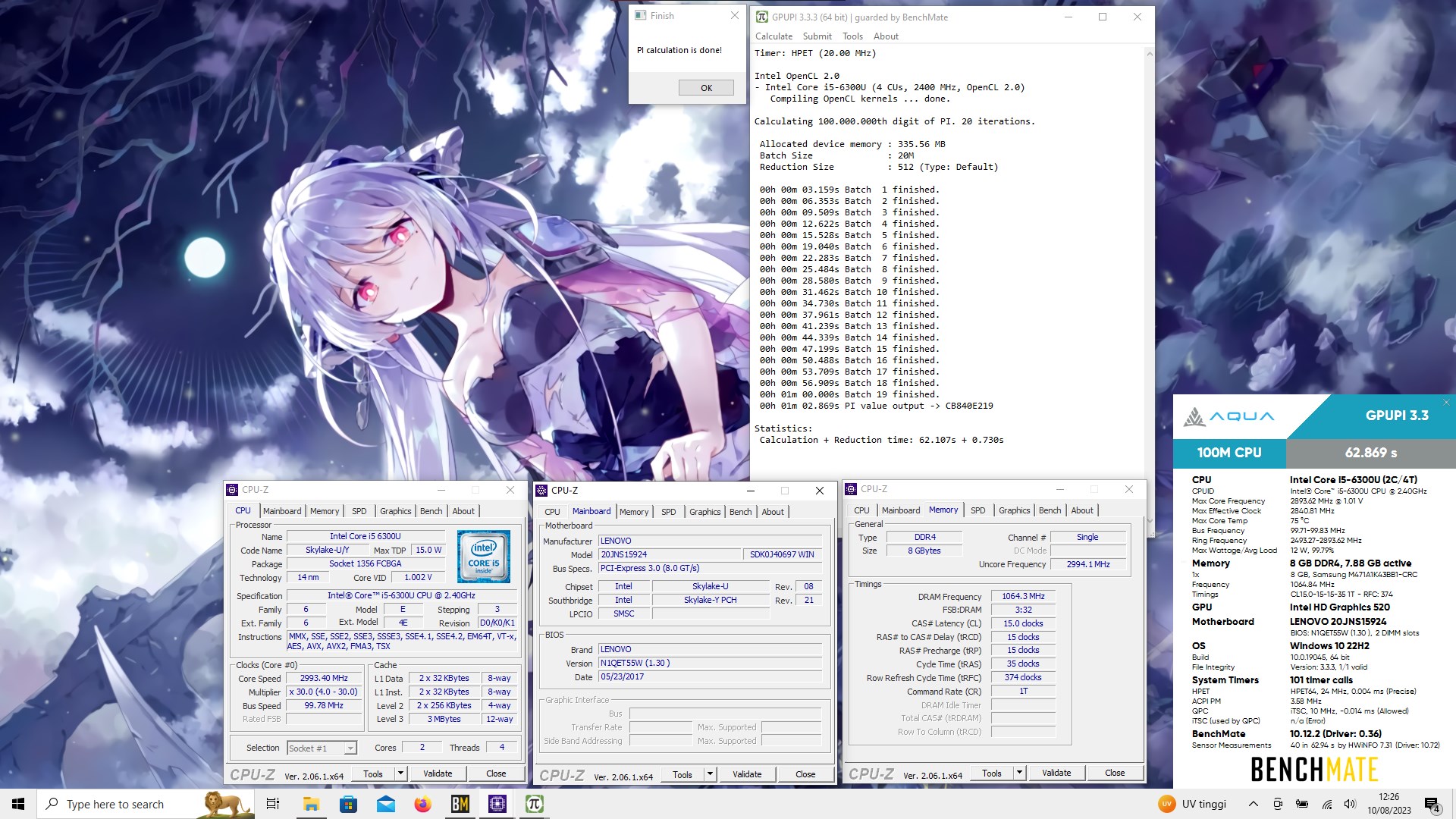Click the GPUPI pi icon in title bar
This screenshot has width=1456, height=819.
click(x=762, y=17)
